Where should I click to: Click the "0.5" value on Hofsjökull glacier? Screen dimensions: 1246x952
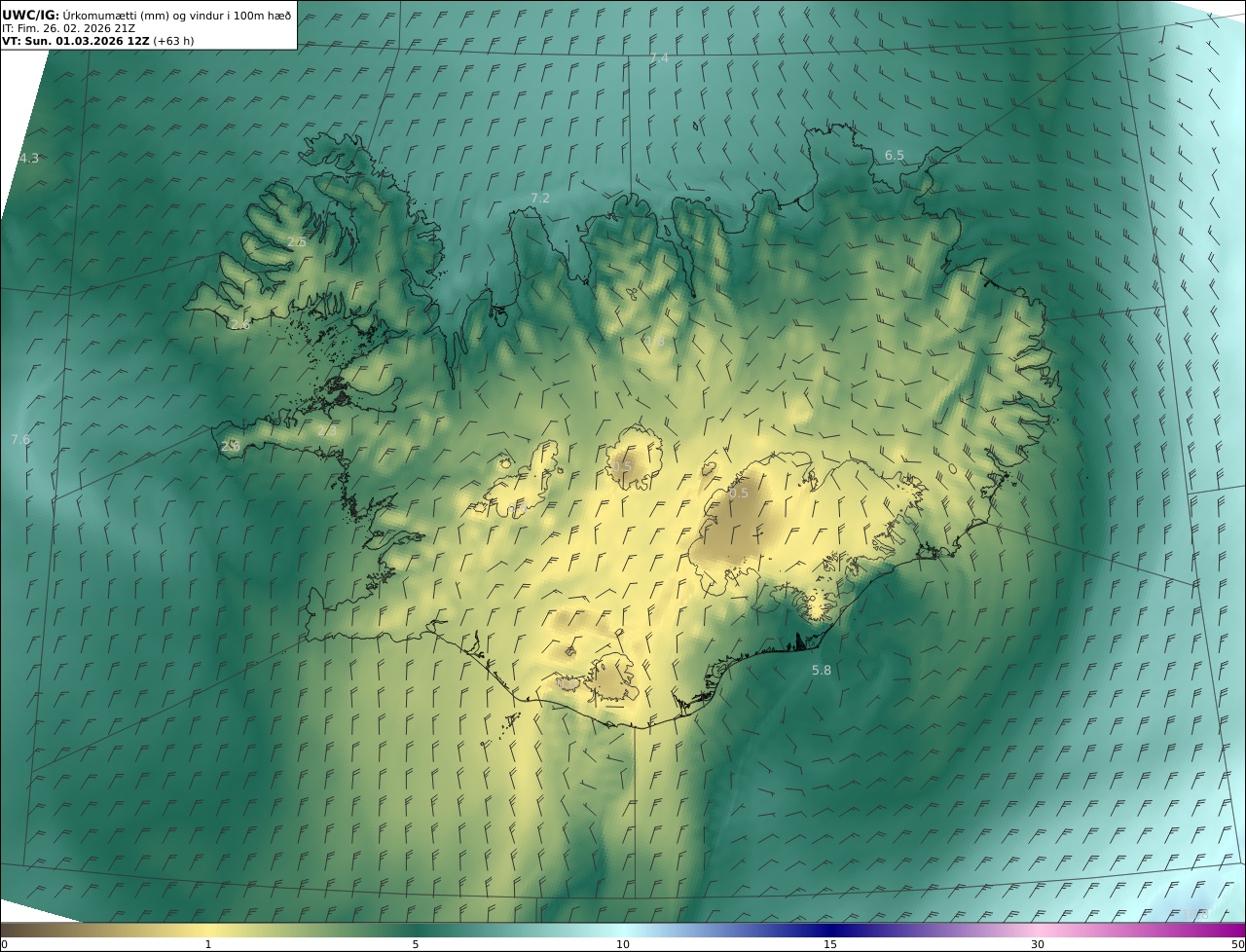621,467
